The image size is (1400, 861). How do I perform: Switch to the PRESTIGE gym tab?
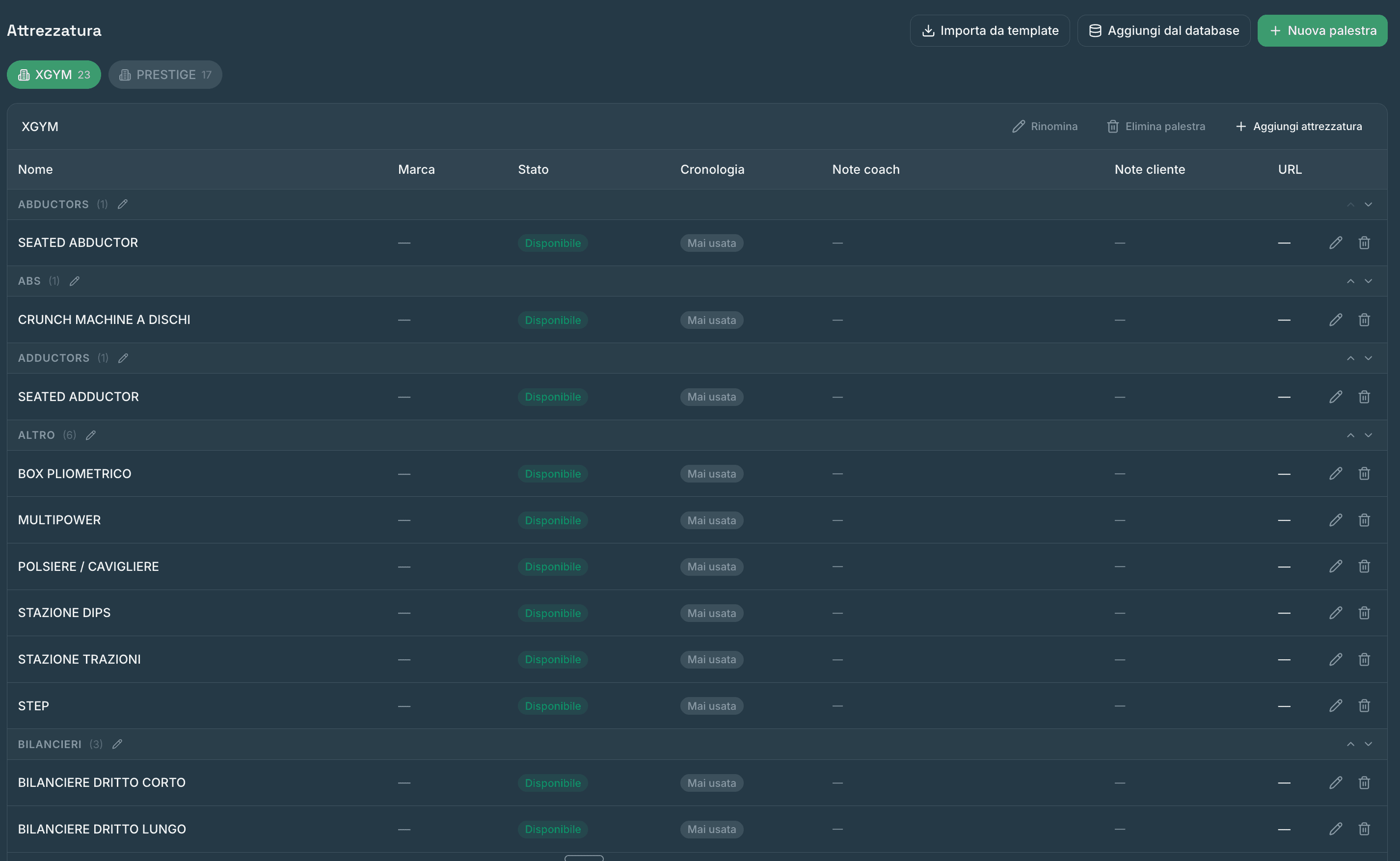tap(165, 75)
